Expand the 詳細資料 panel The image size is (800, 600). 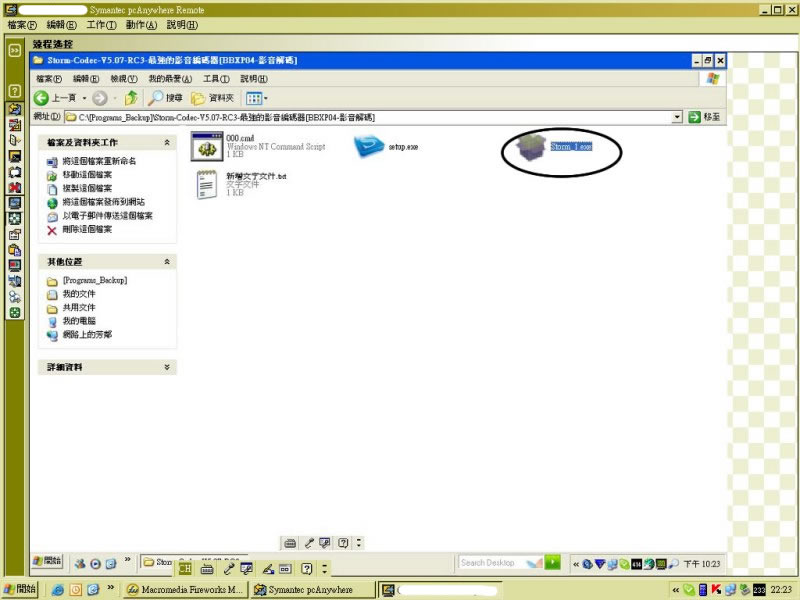167,367
